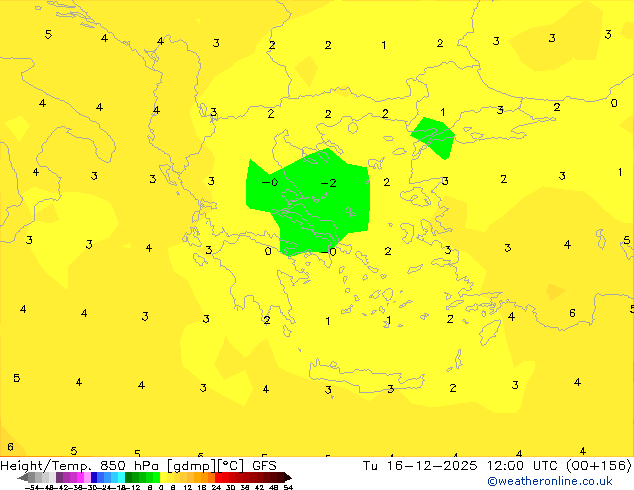Select the cyan segment of the color scale
The image size is (634, 490).
(118, 477)
